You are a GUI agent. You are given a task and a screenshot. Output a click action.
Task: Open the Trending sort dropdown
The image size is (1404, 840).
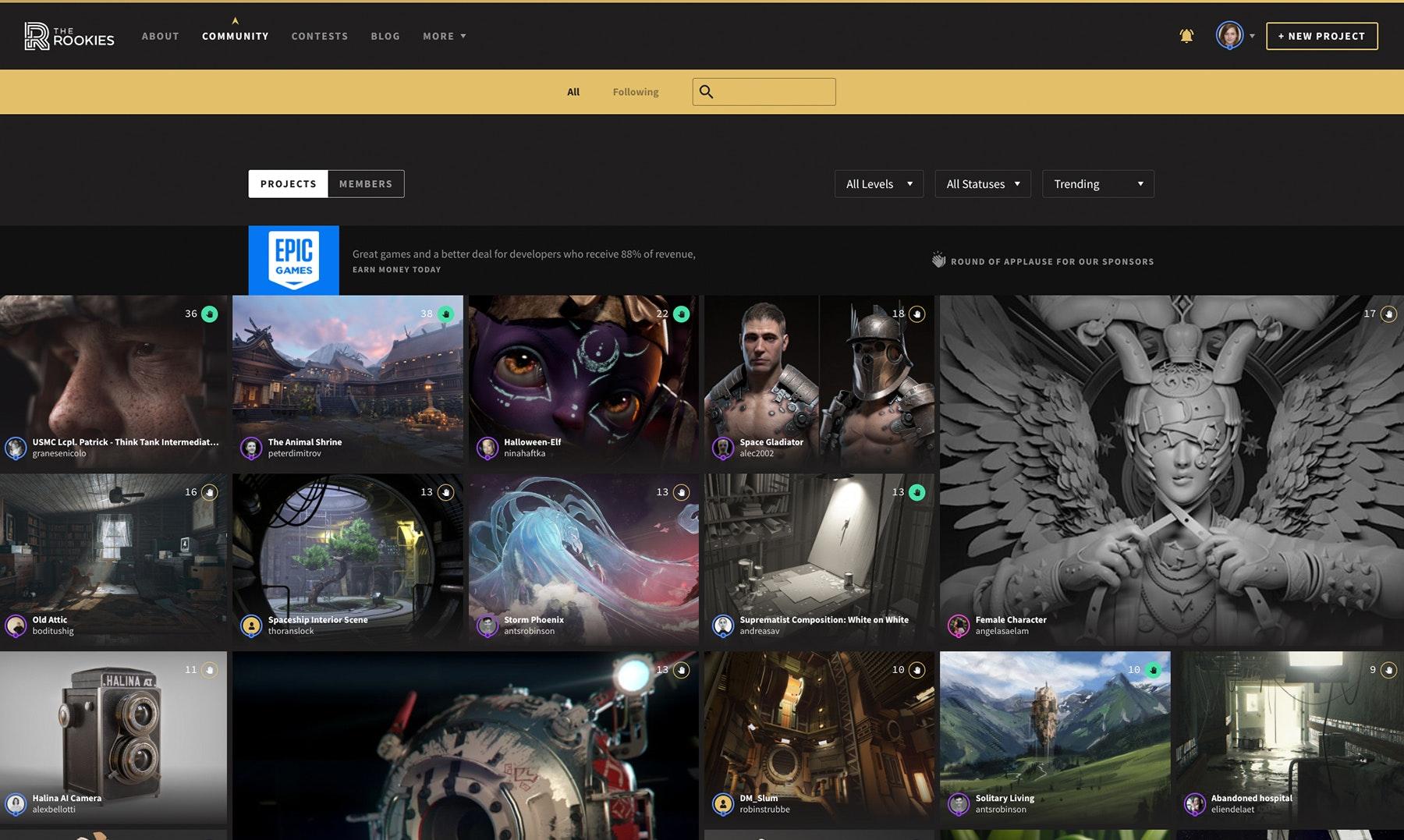(x=1097, y=184)
